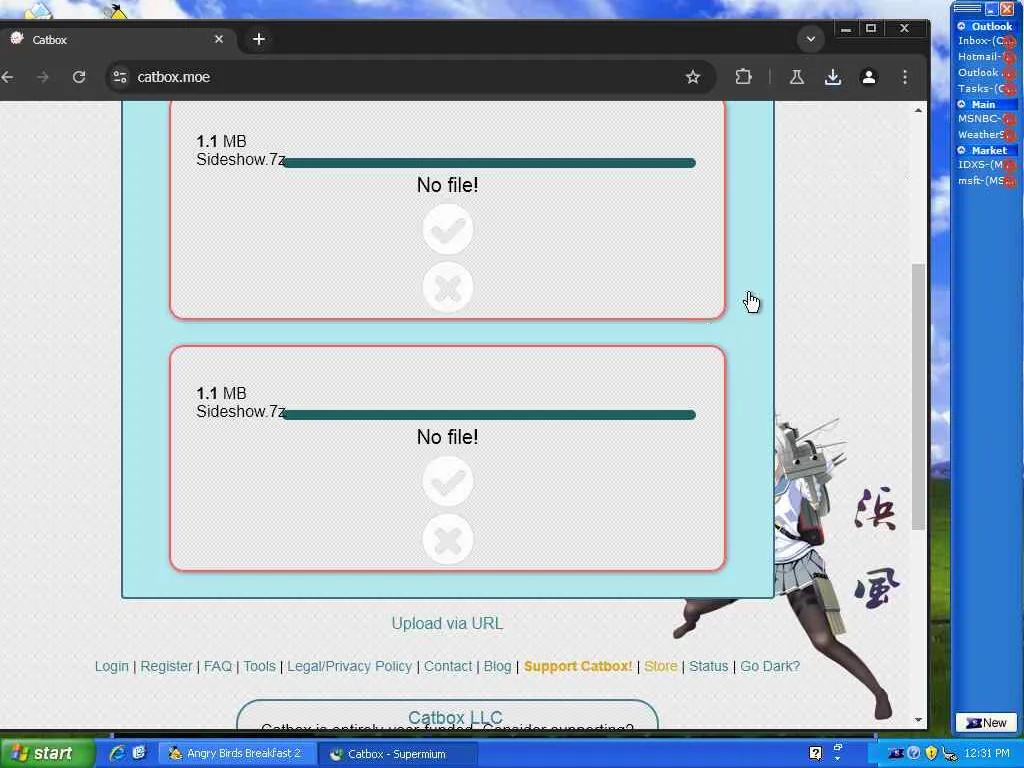The image size is (1024, 768).
Task: Open the Store link
Action: click(x=661, y=666)
